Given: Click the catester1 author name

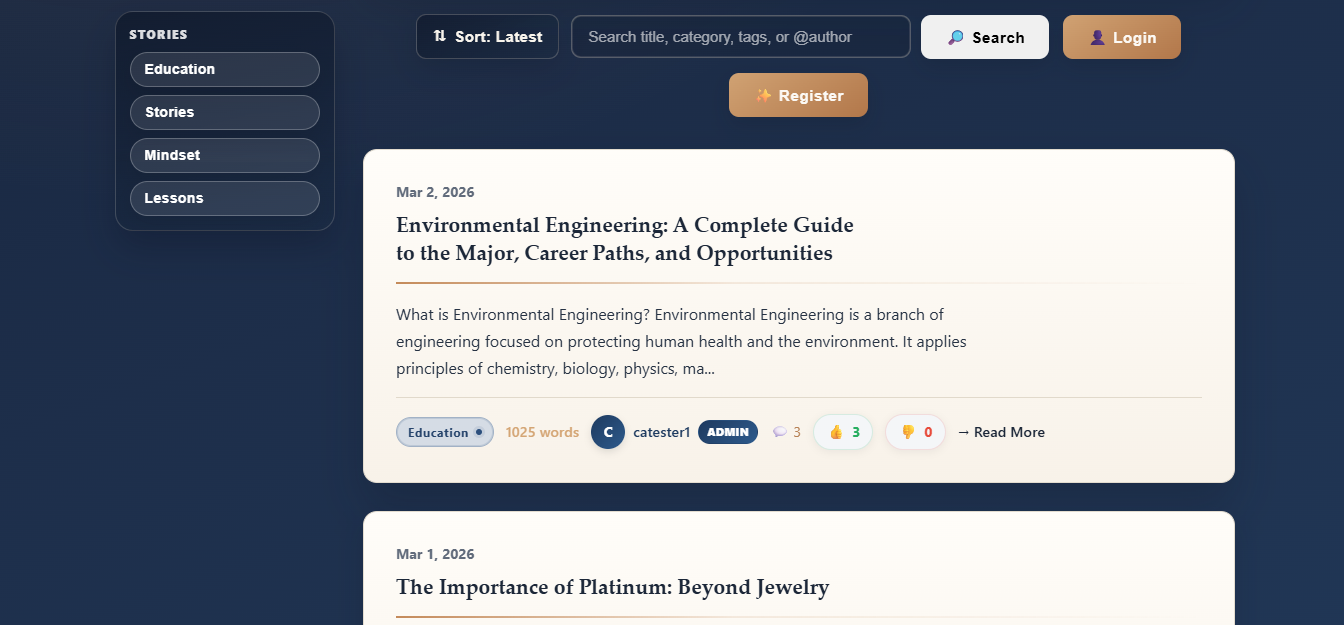Looking at the screenshot, I should coord(661,432).
